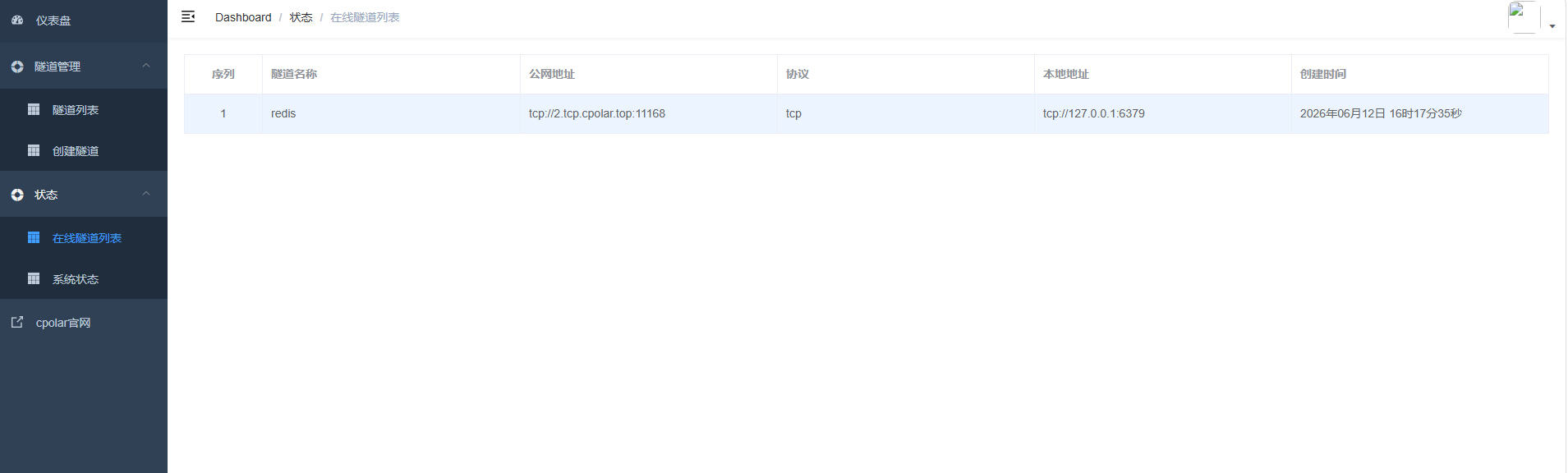Screen dimensions: 1568x473
Task: Select the 状态 sidebar menu label
Action: click(46, 195)
